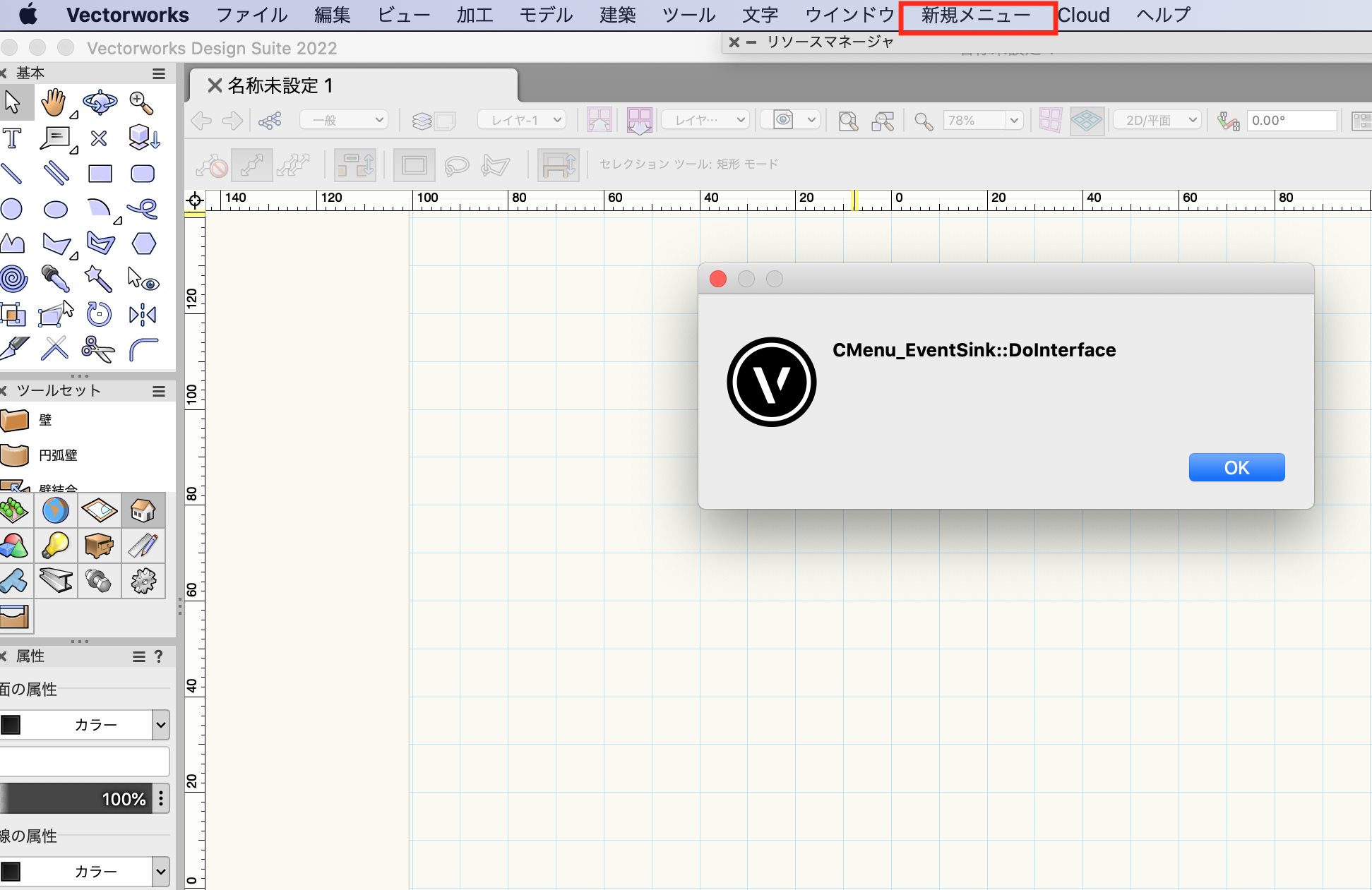Toggle rectangular marquee selection mode
The width and height of the screenshot is (1372, 890).
pos(414,166)
